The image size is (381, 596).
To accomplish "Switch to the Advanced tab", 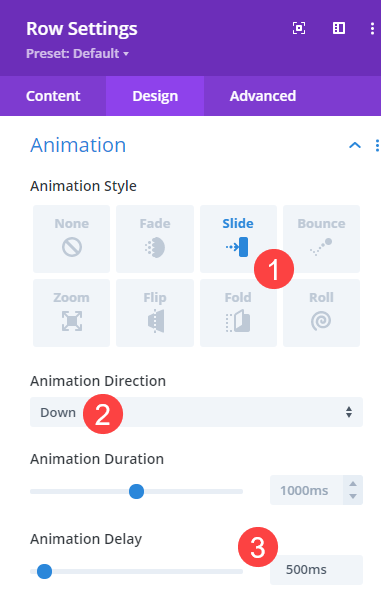I will tap(263, 96).
